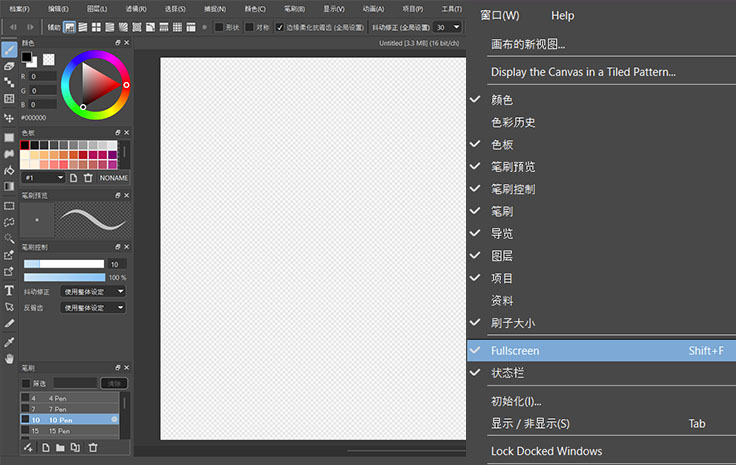This screenshot has width=736, height=465.
Task: Click the brush size slider
Action: click(x=64, y=264)
